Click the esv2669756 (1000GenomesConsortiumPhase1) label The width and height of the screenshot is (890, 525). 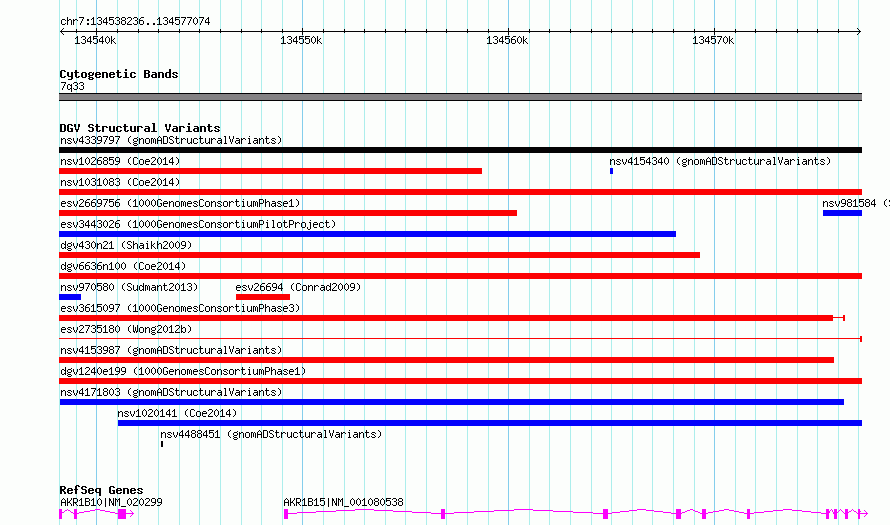tap(180, 203)
